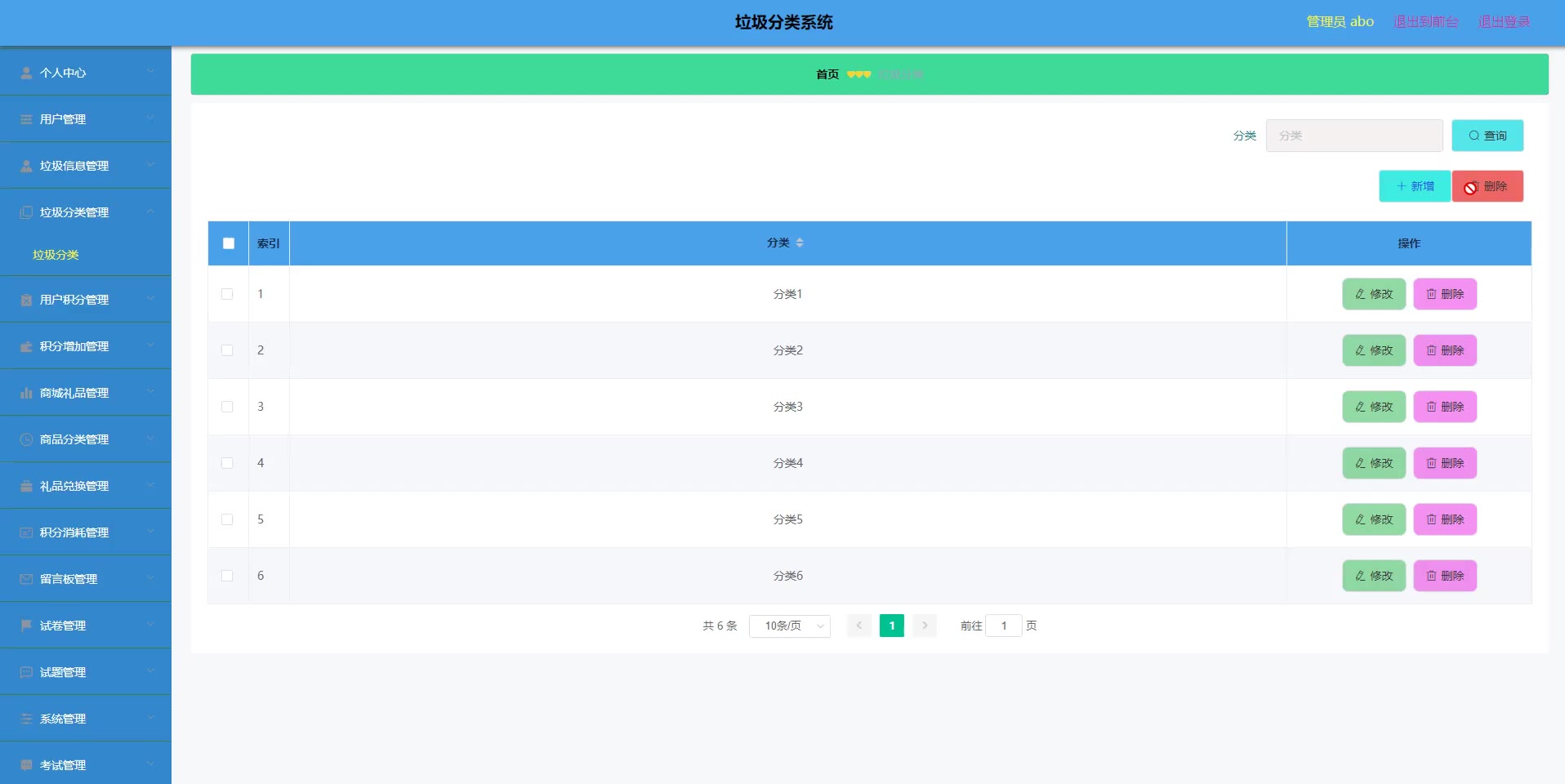The image size is (1565, 784).
Task: Expand 个人中心 menu via its chevron
Action: (150, 72)
